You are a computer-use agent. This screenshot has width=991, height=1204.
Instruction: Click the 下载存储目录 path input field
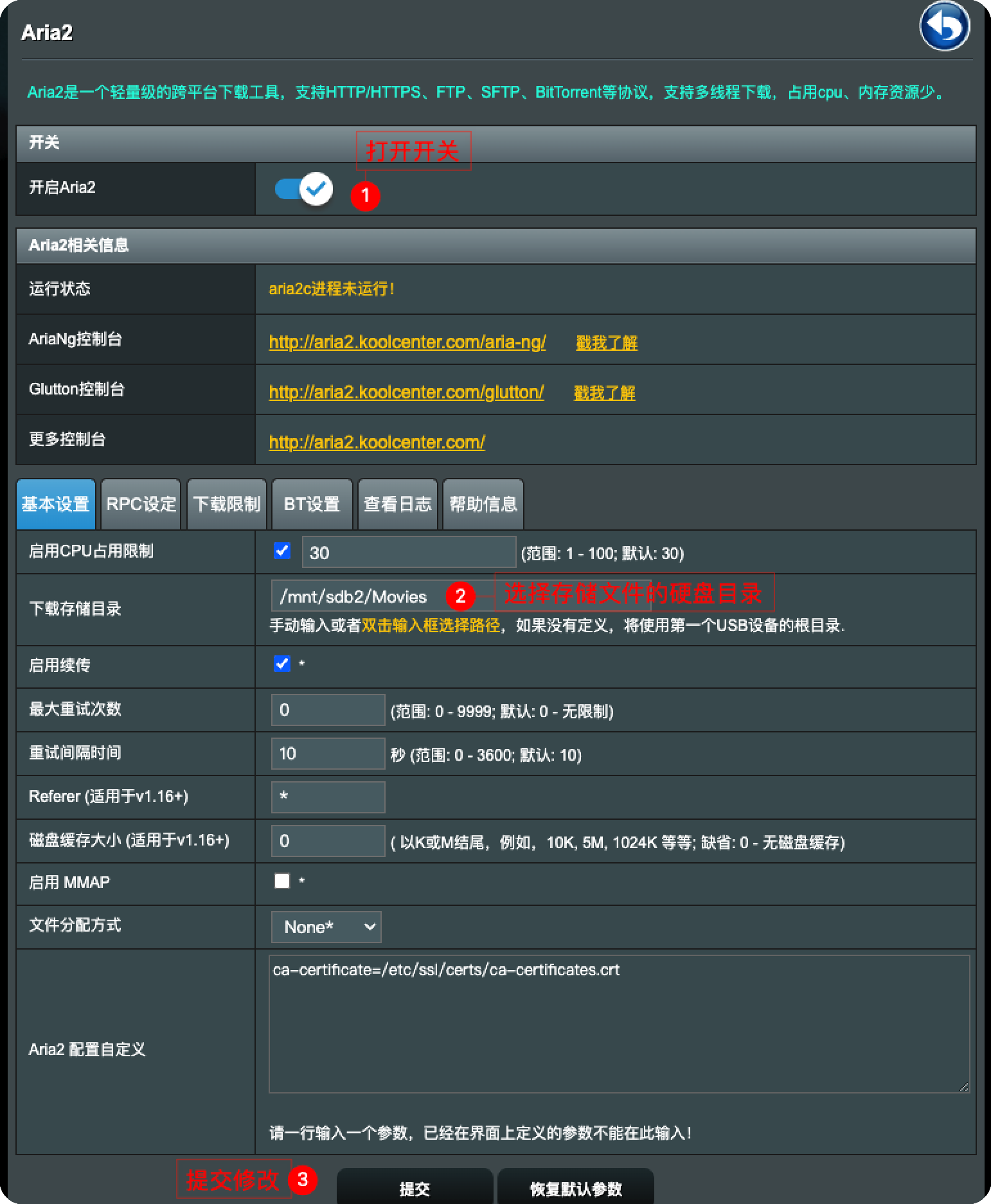coord(461,596)
